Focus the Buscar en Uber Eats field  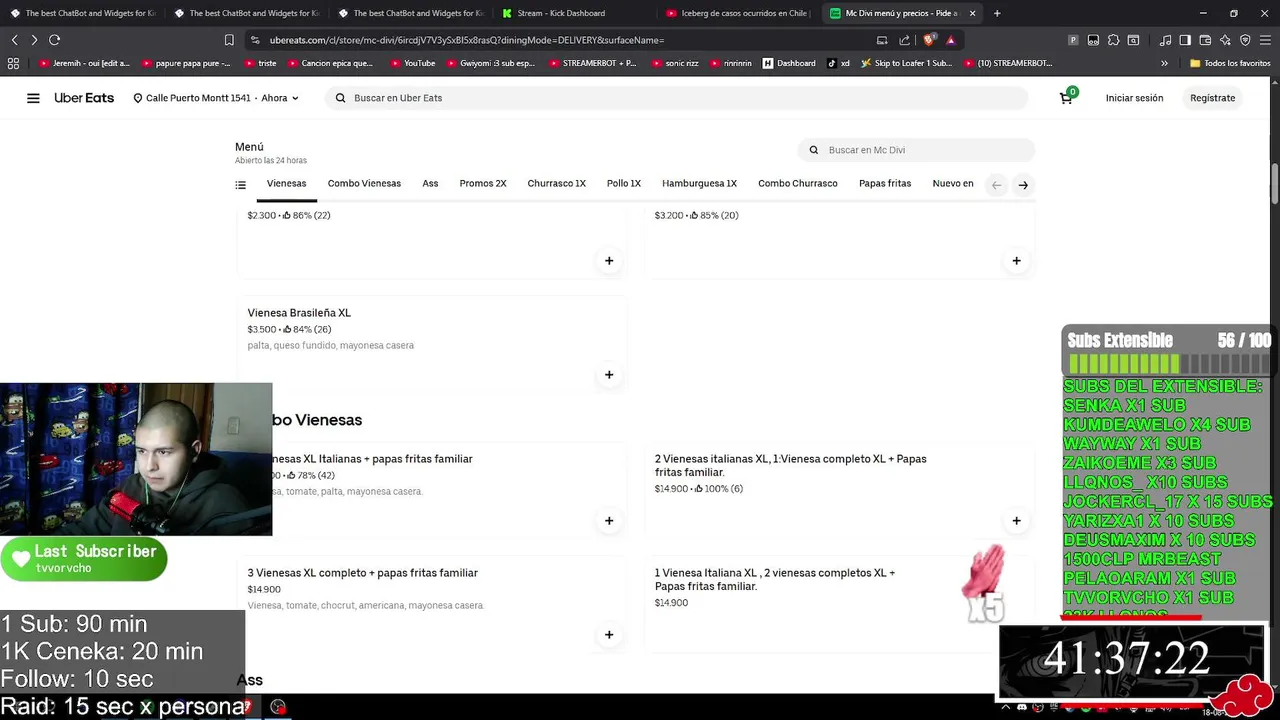(x=676, y=98)
